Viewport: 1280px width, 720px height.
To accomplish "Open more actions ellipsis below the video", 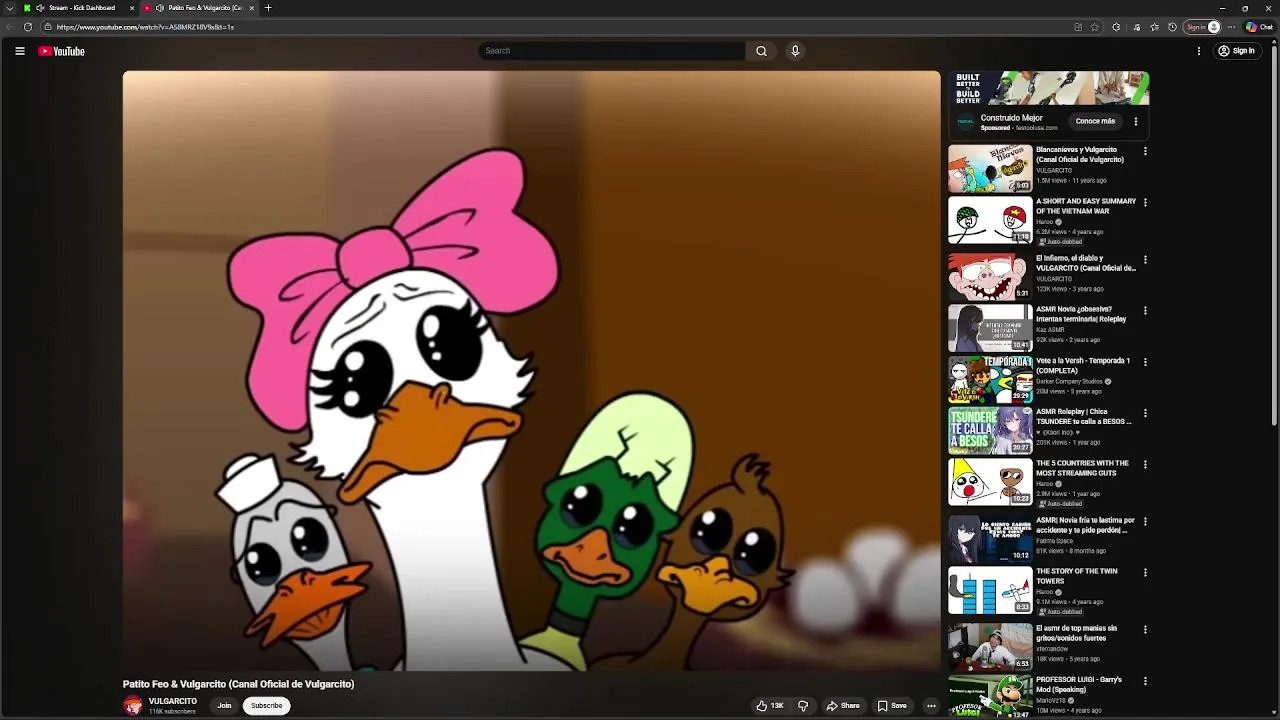I will pos(931,706).
